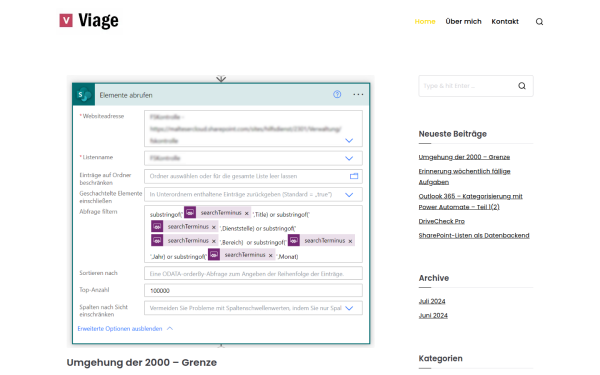Expand Geschachtelte Elemente einschließen dropdown
Viewport: 600px width, 375px height.
coord(349,195)
